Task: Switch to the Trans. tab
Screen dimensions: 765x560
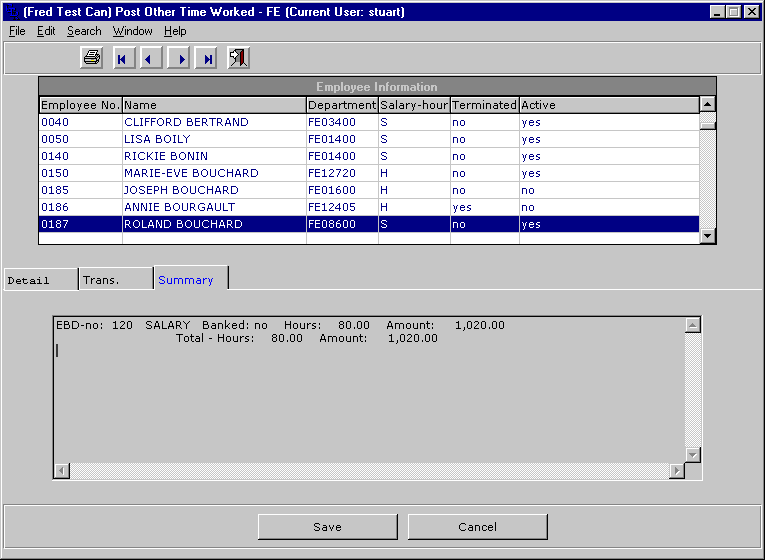Action: [115, 280]
